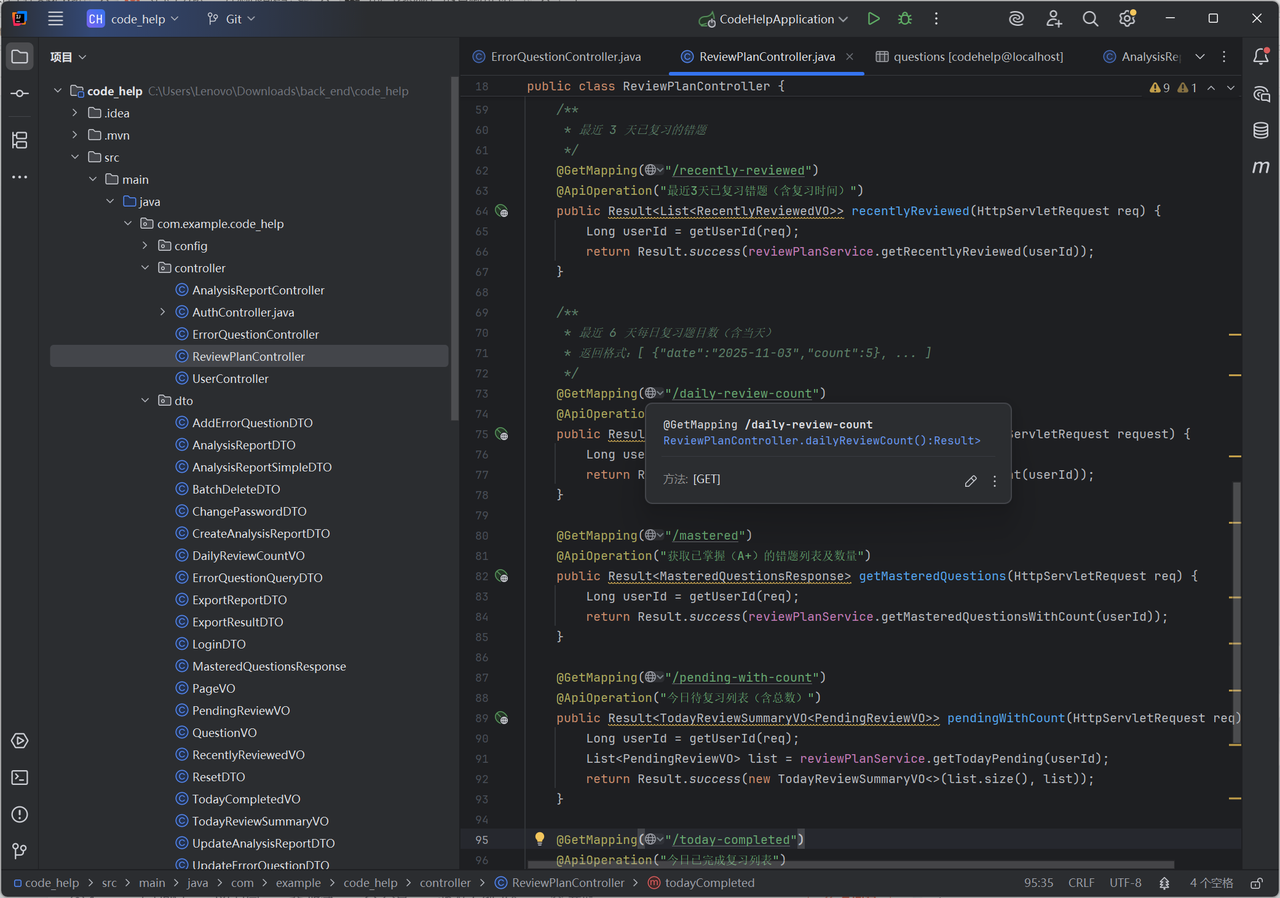The width and height of the screenshot is (1280, 898).
Task: Open the main hamburger menu
Action: point(56,19)
